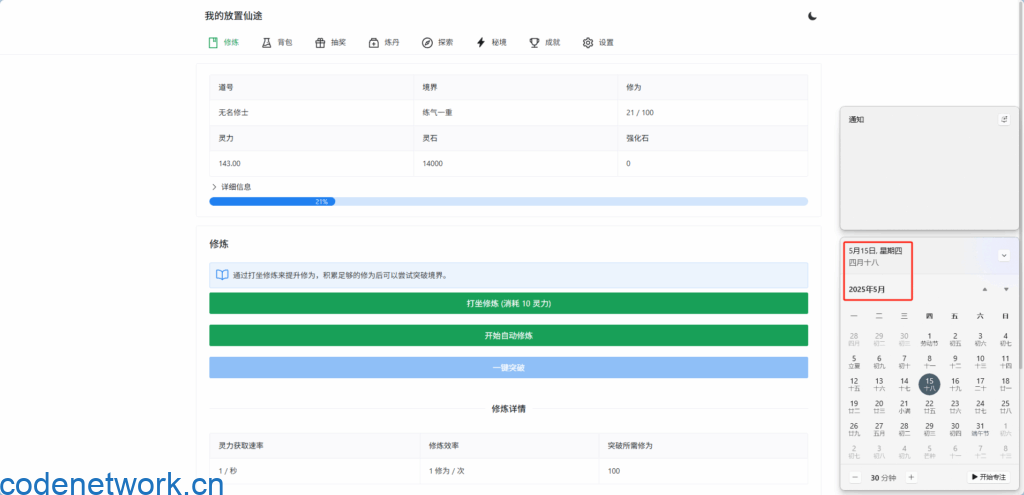Open the 成就 tab

(545, 42)
